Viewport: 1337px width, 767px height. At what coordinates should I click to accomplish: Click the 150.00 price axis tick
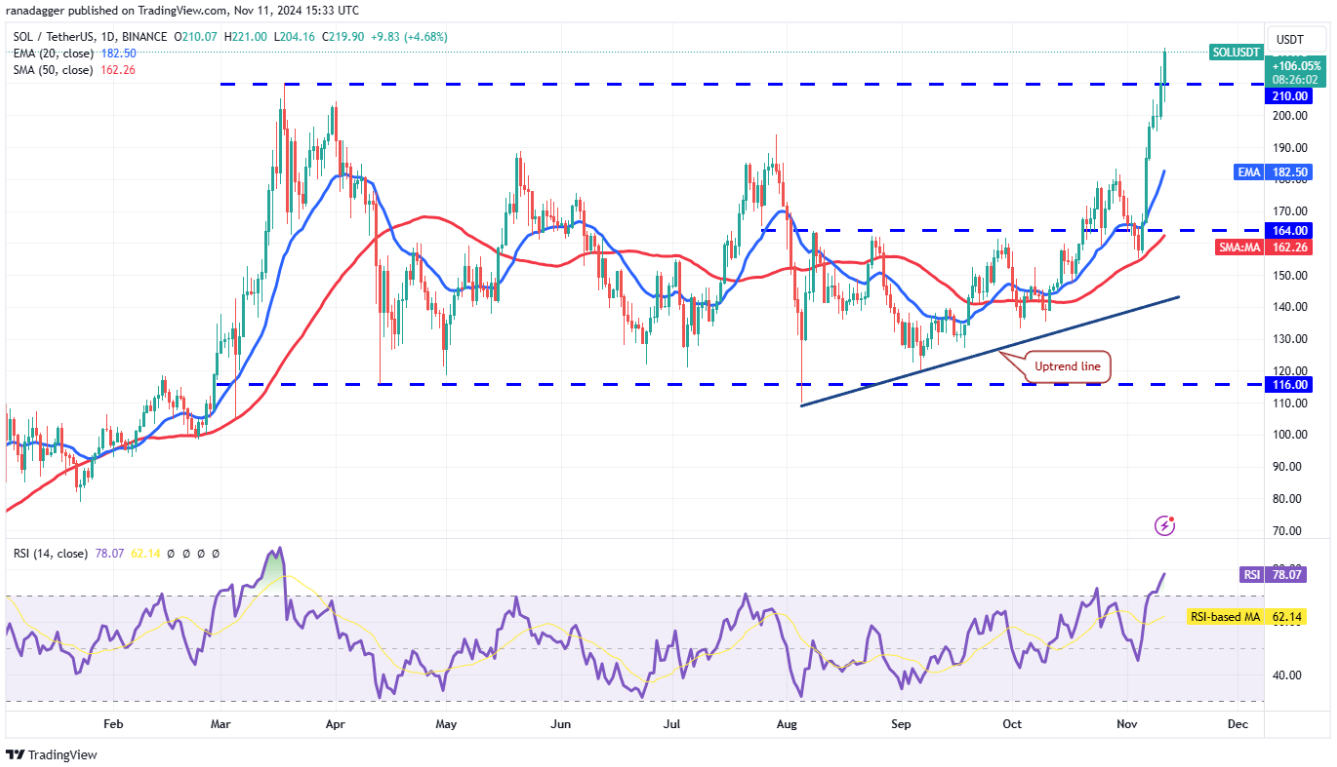tap(1289, 275)
